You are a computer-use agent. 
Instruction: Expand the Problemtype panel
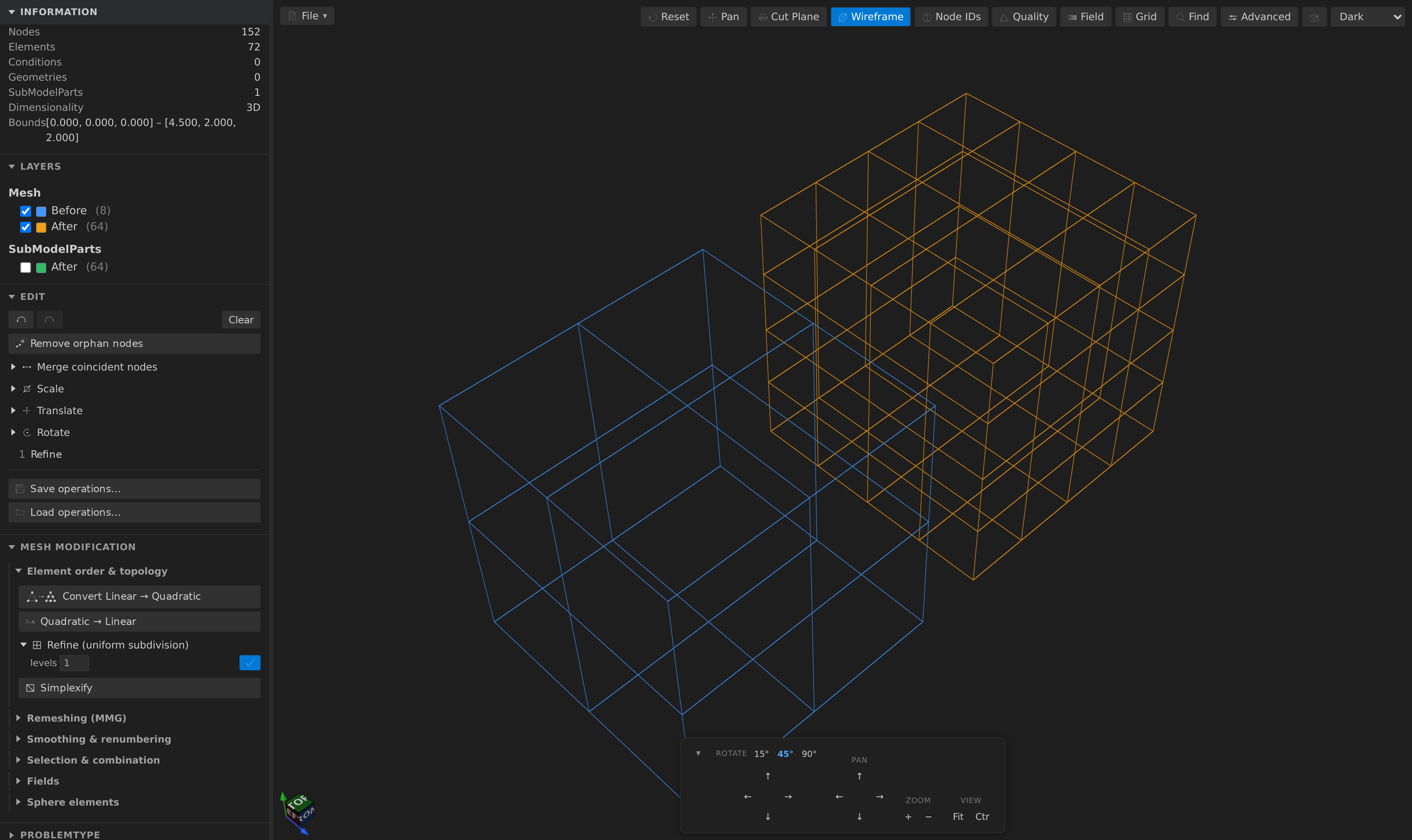coord(134,835)
